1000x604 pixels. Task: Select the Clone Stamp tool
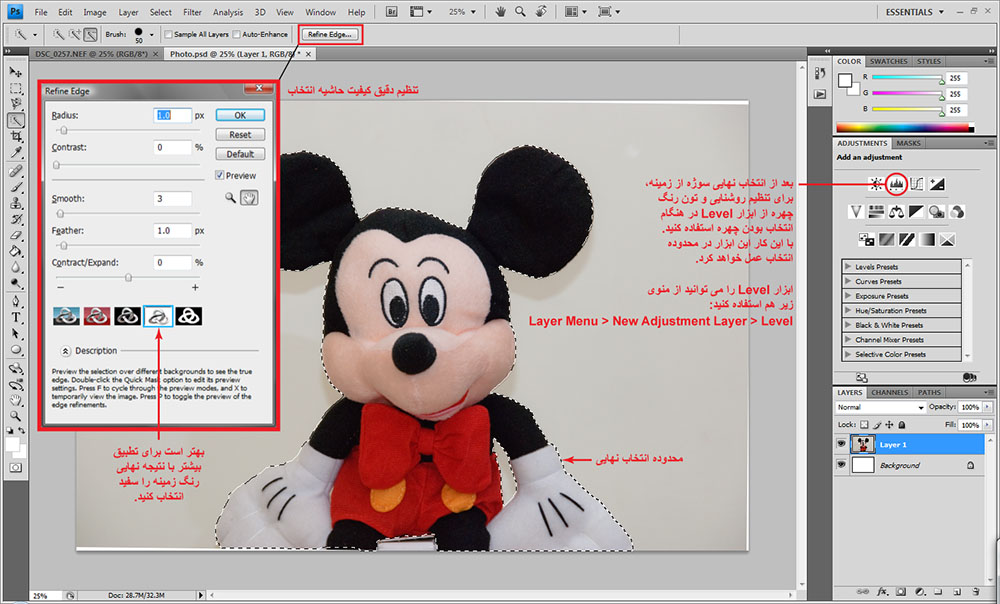pyautogui.click(x=16, y=203)
